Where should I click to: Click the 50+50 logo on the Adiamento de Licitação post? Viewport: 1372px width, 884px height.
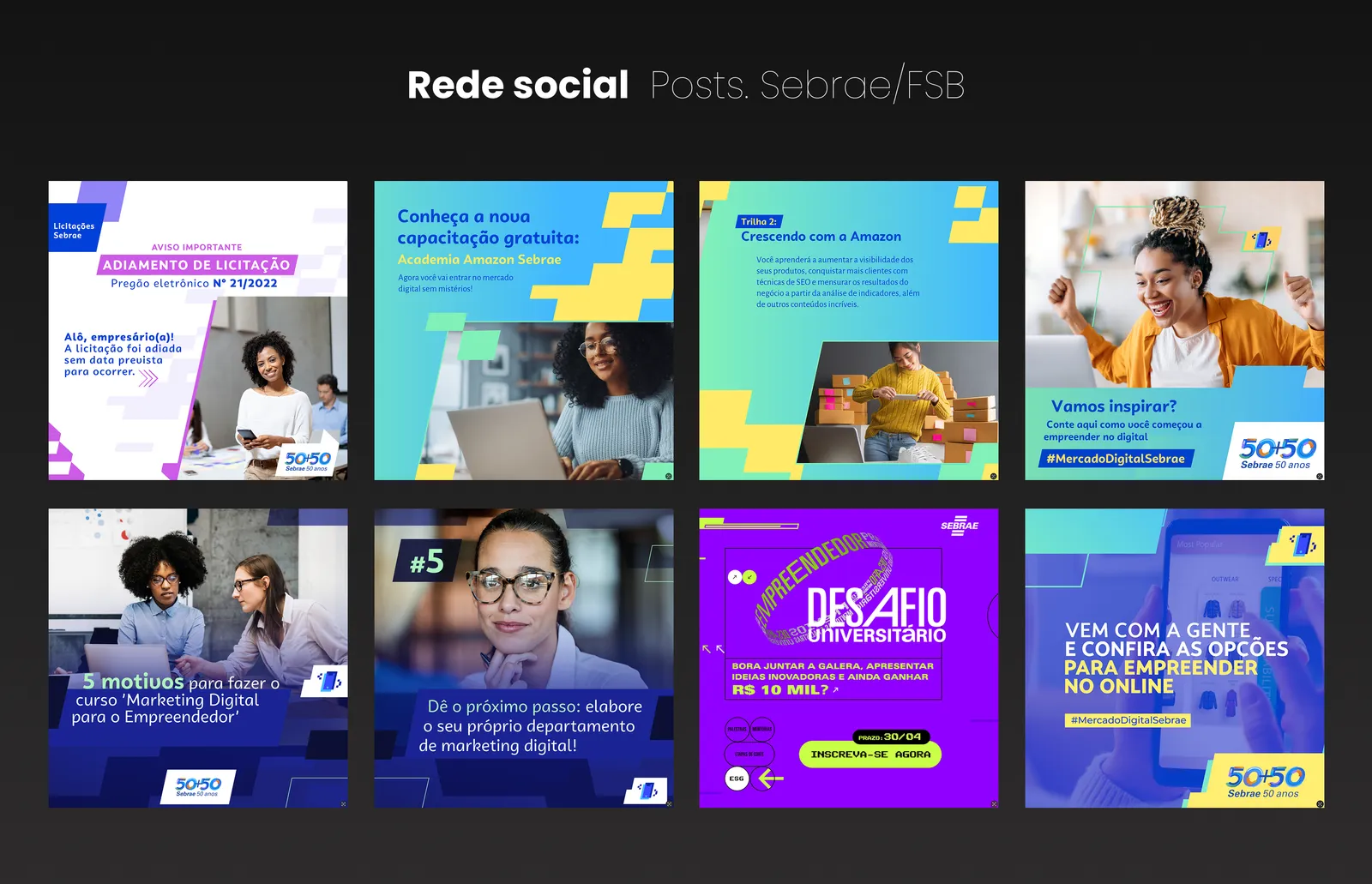(x=308, y=460)
